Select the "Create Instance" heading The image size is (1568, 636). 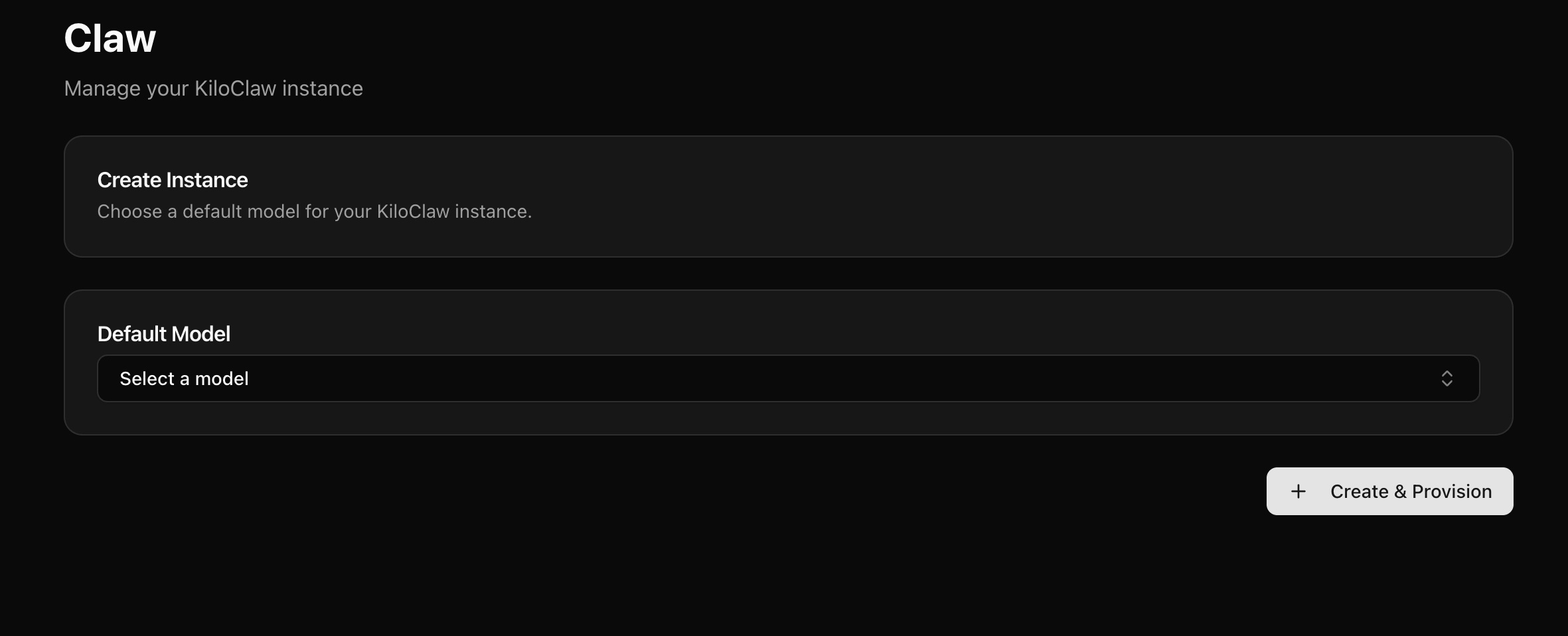point(173,180)
